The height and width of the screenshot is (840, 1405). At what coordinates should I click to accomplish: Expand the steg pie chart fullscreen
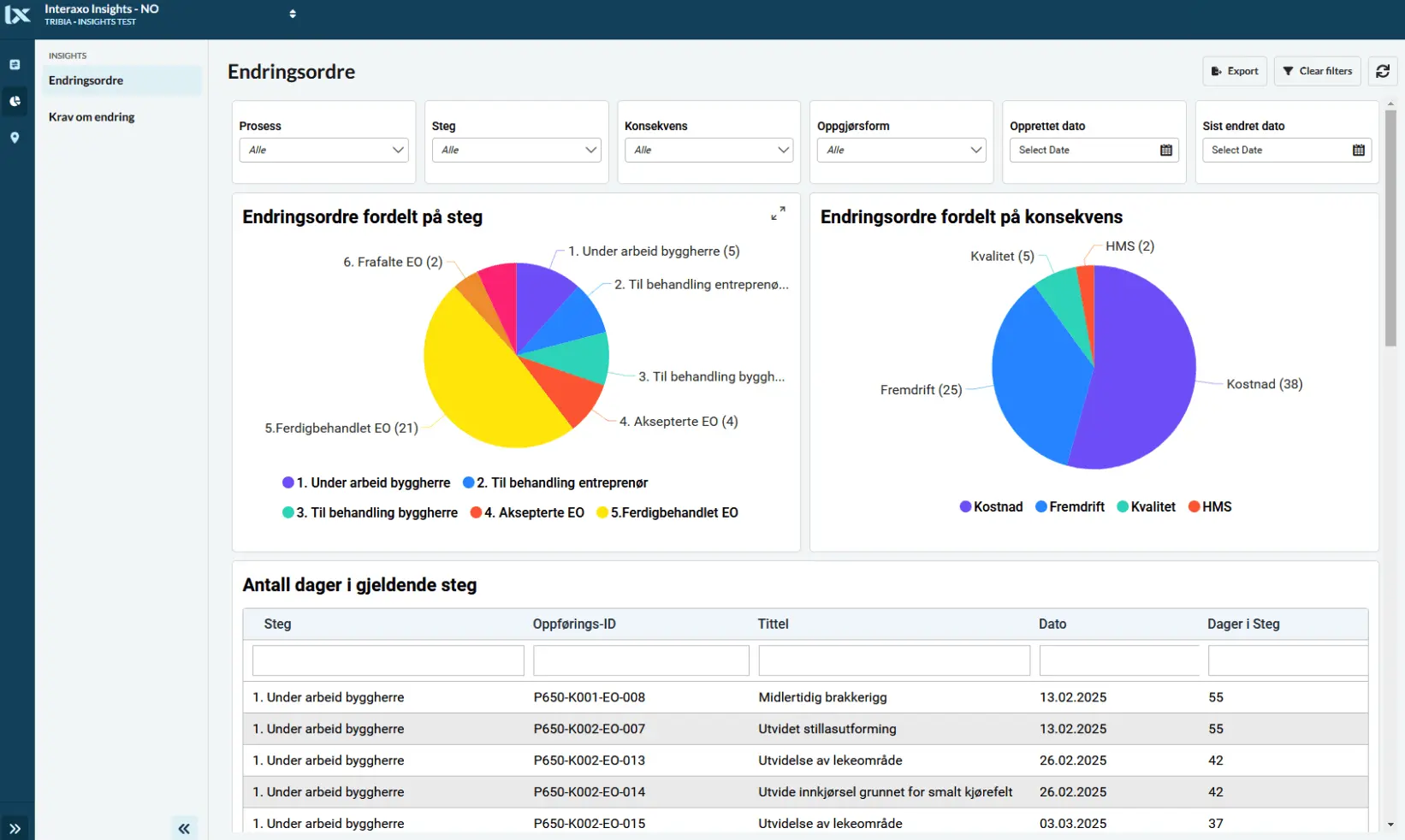[x=778, y=214]
